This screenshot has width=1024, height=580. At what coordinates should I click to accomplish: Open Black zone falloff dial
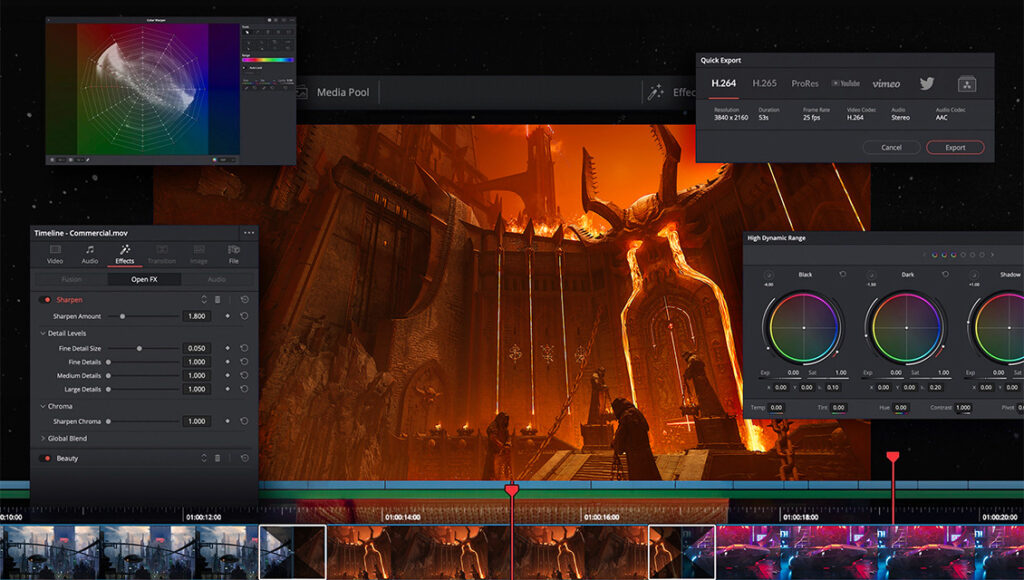pos(769,275)
